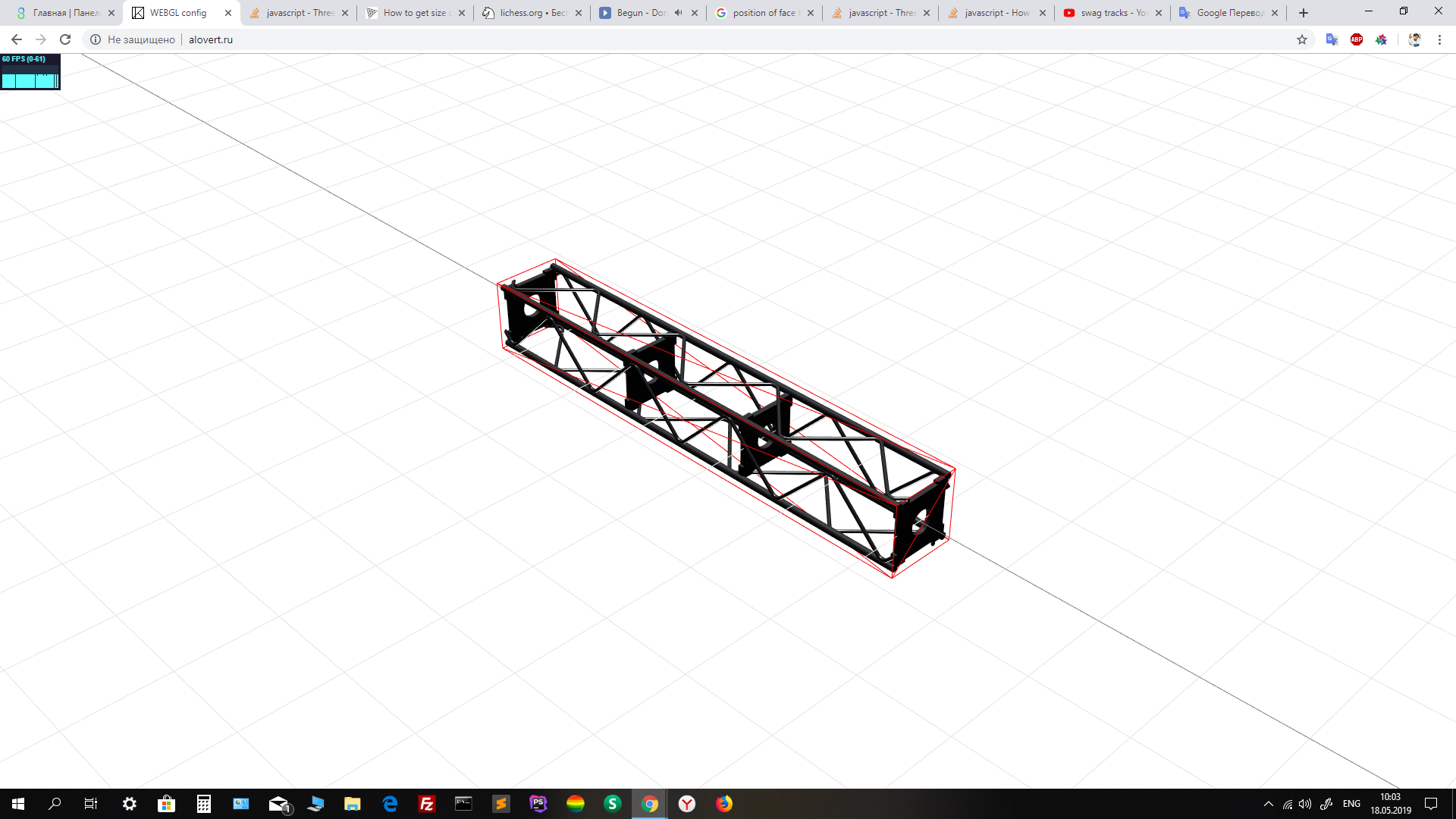The image size is (1456, 819).
Task: Open the Chrome profile avatar
Action: pos(1415,39)
